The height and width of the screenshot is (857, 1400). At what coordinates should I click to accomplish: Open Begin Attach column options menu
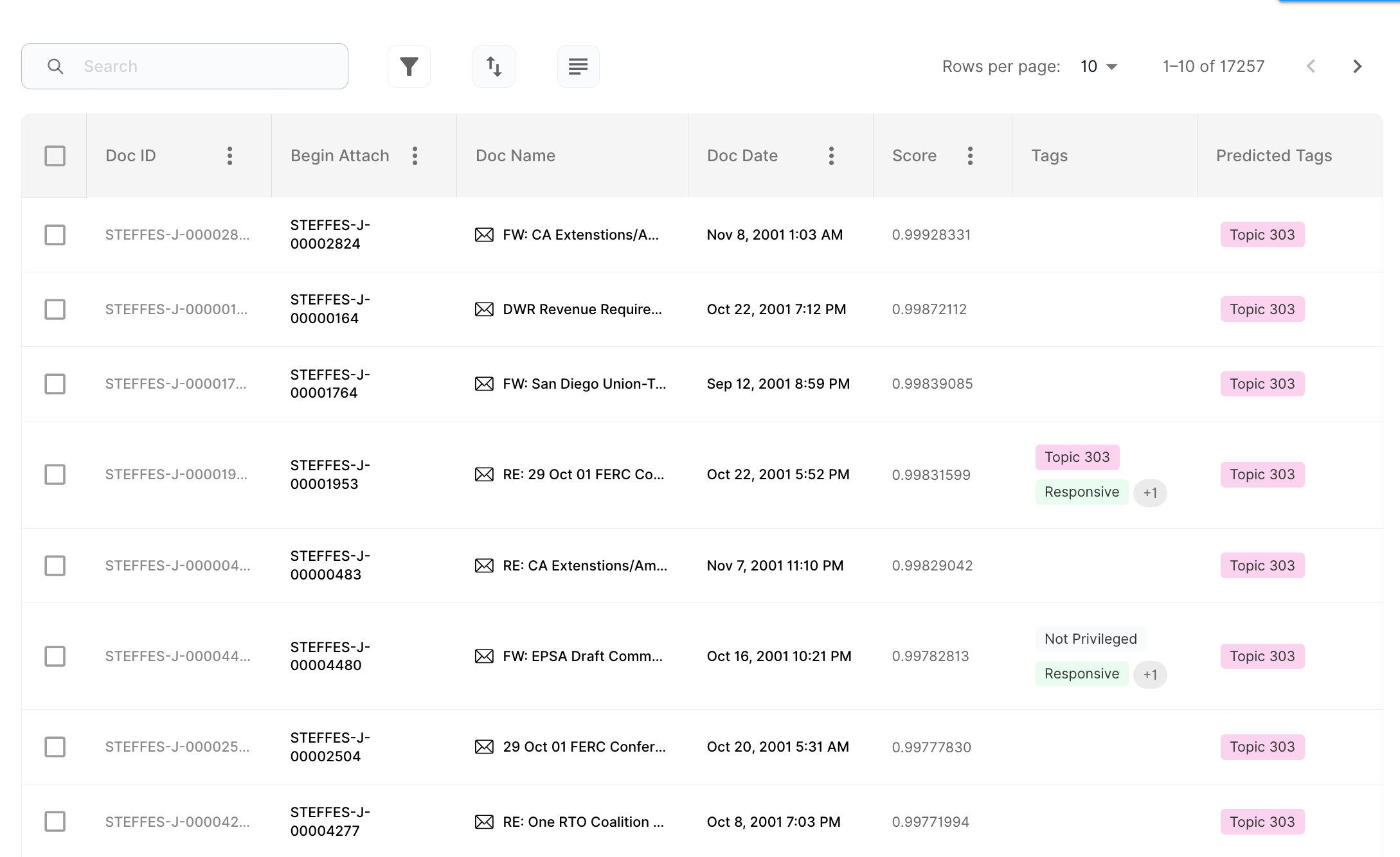pos(415,155)
